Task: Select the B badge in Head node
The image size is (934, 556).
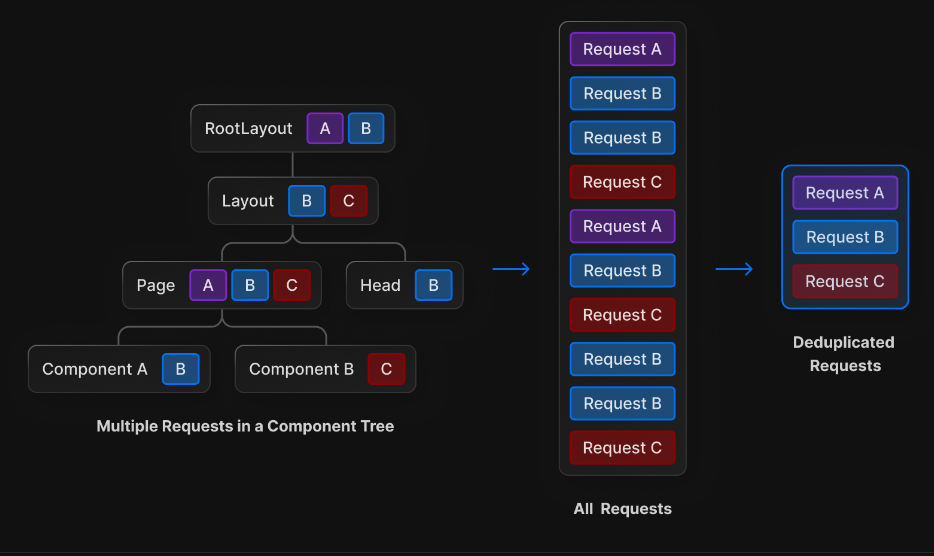Action: pyautogui.click(x=434, y=285)
